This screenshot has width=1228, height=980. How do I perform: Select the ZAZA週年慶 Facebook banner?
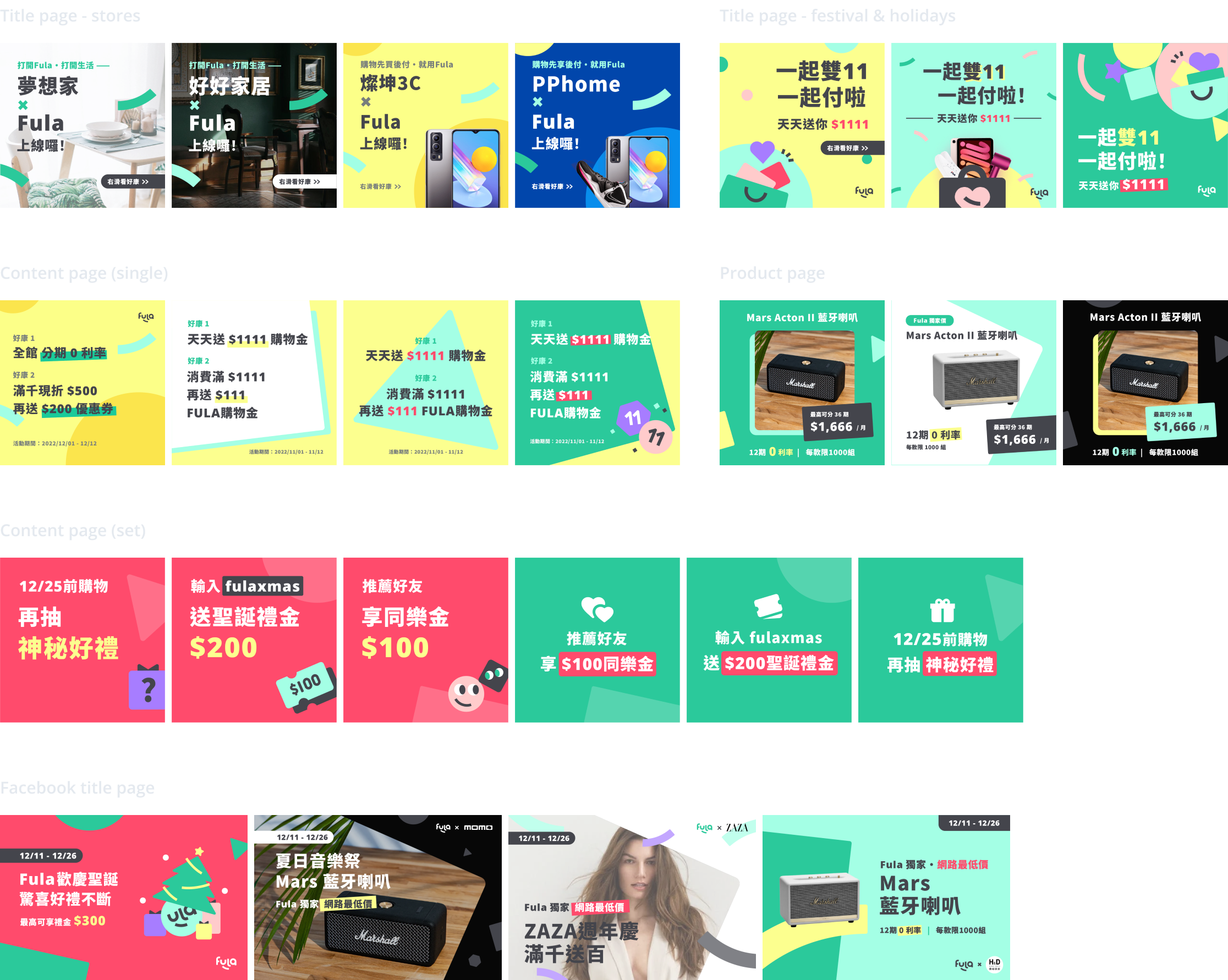click(632, 898)
